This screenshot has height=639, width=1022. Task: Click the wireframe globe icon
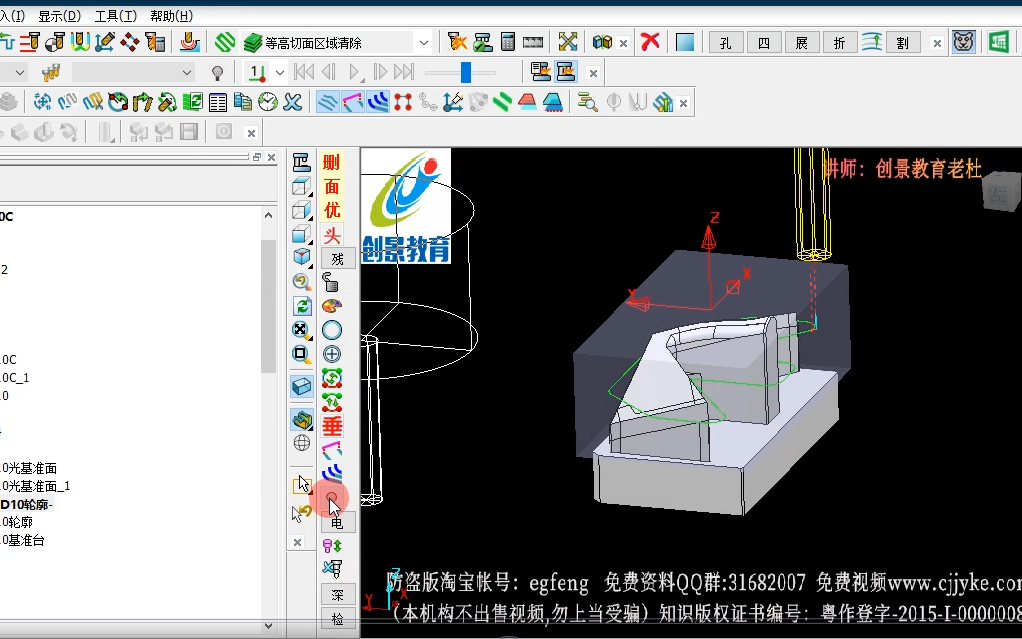coord(302,443)
